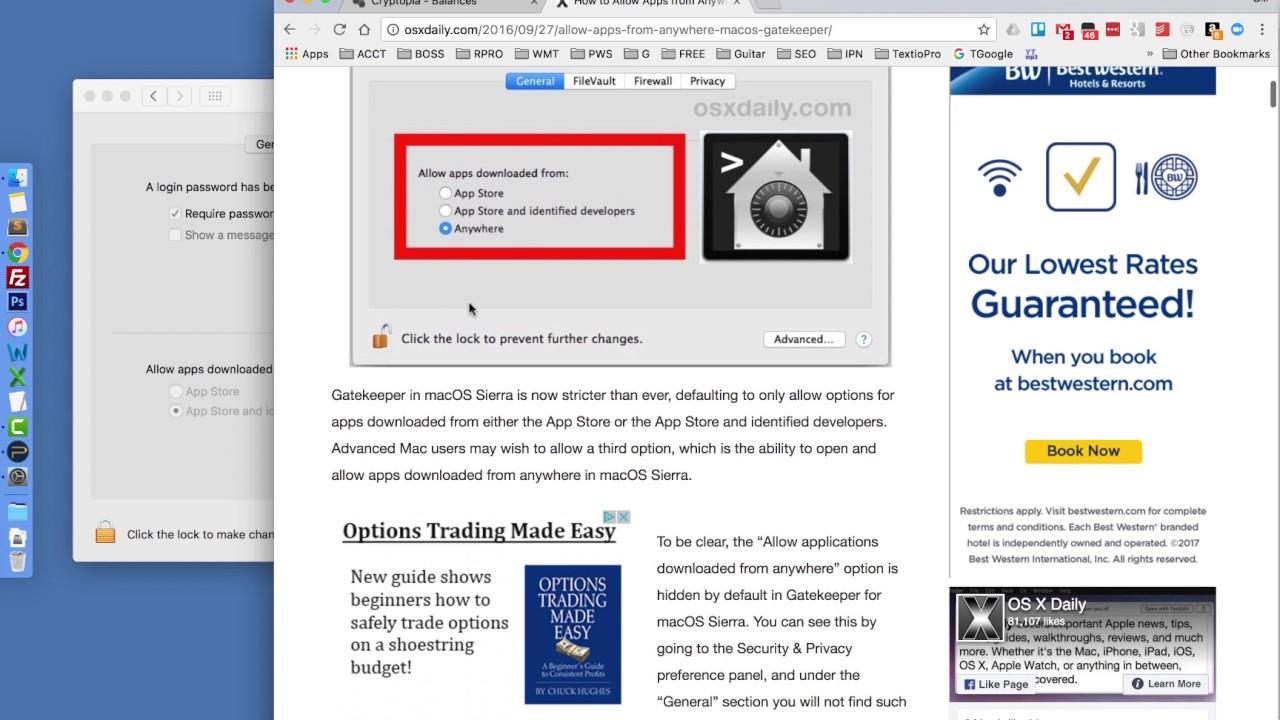Image resolution: width=1280 pixels, height=720 pixels.
Task: Show hidden bookmarks with the chevron
Action: click(x=1149, y=54)
